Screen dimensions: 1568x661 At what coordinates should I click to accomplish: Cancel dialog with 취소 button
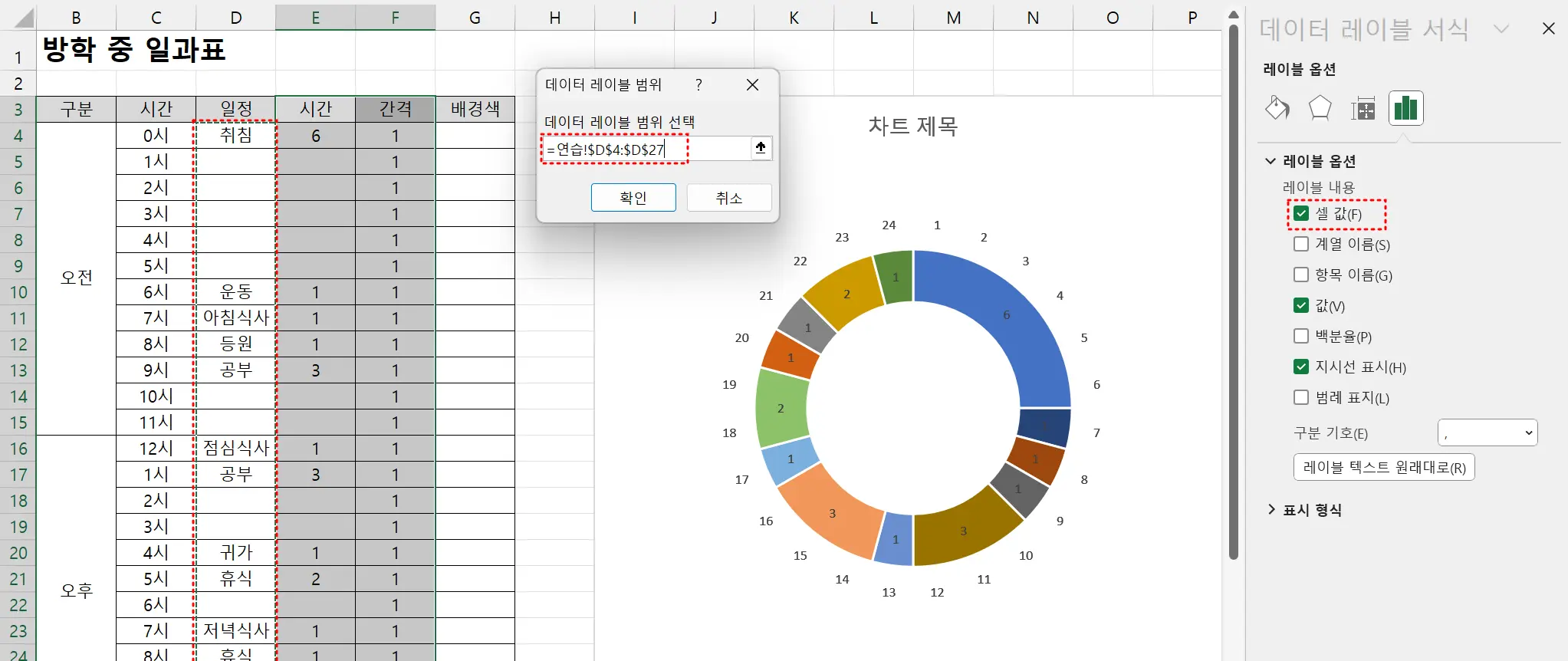point(729,198)
